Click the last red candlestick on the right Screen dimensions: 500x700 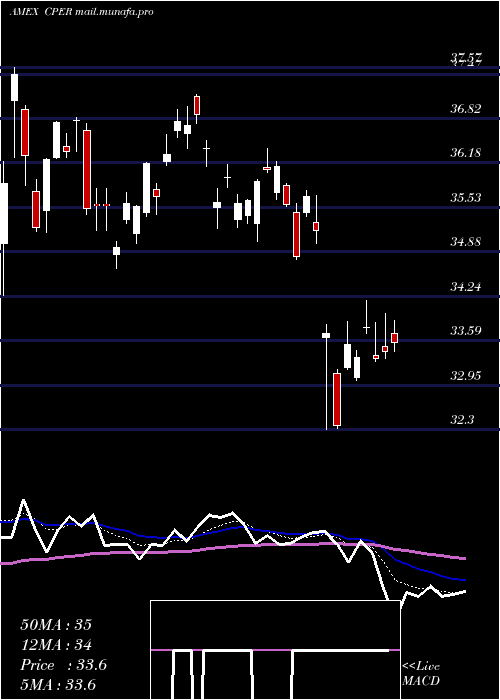pos(394,338)
